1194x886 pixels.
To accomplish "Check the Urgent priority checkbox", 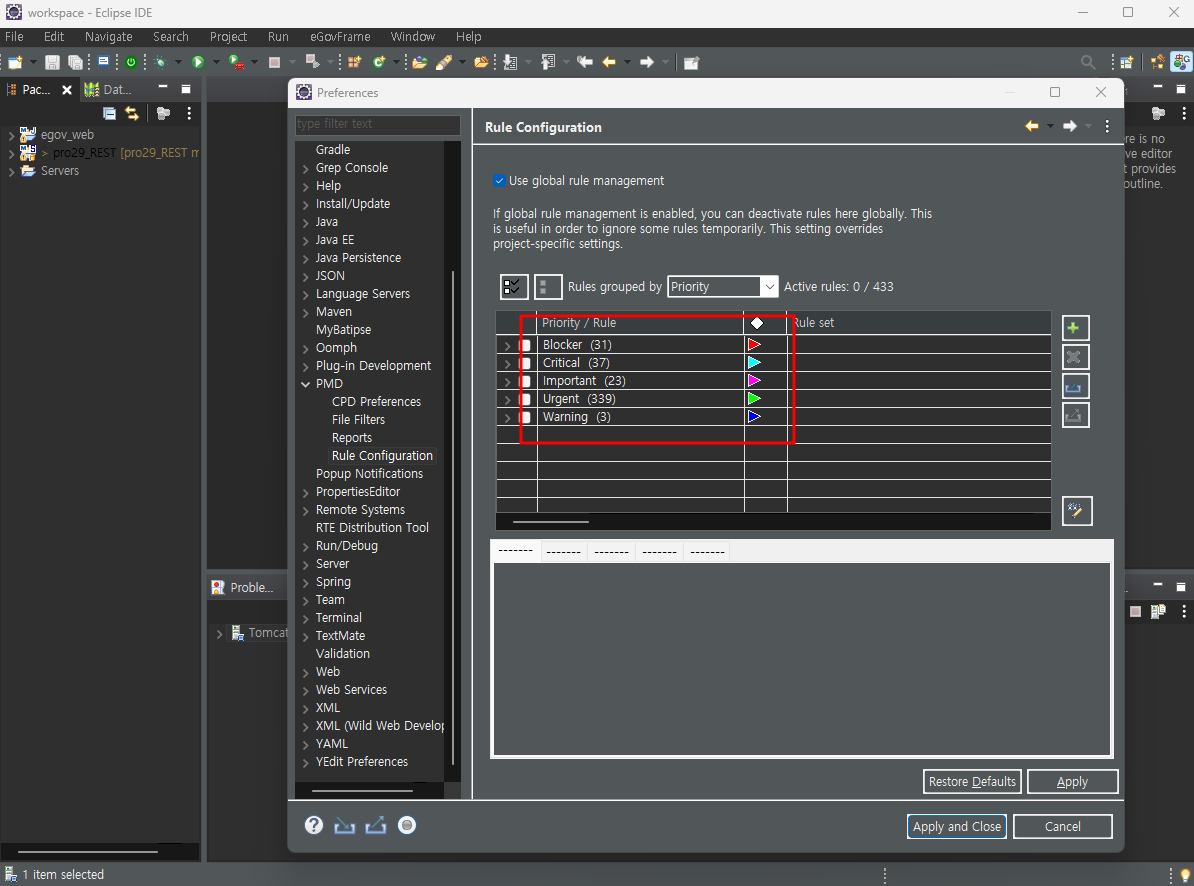I will [525, 399].
